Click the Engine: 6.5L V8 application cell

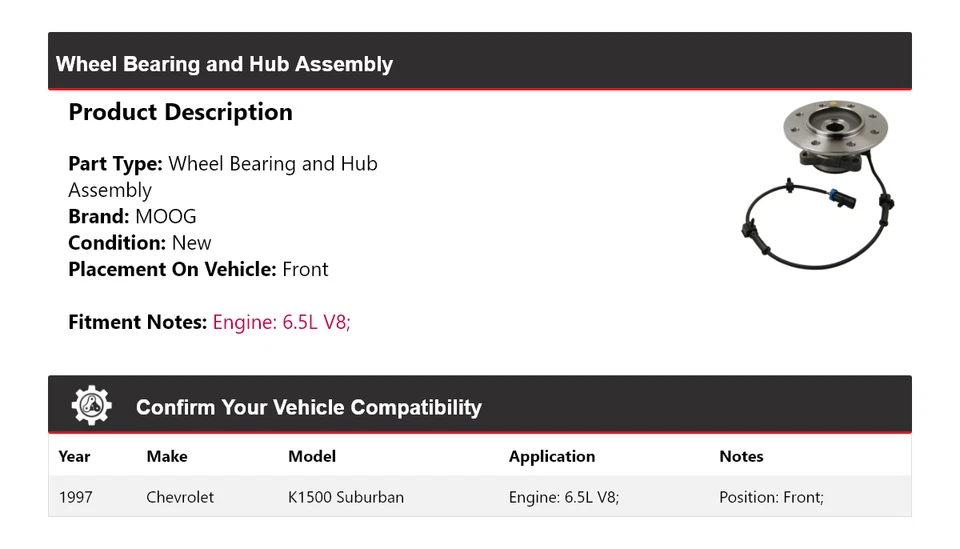click(564, 497)
